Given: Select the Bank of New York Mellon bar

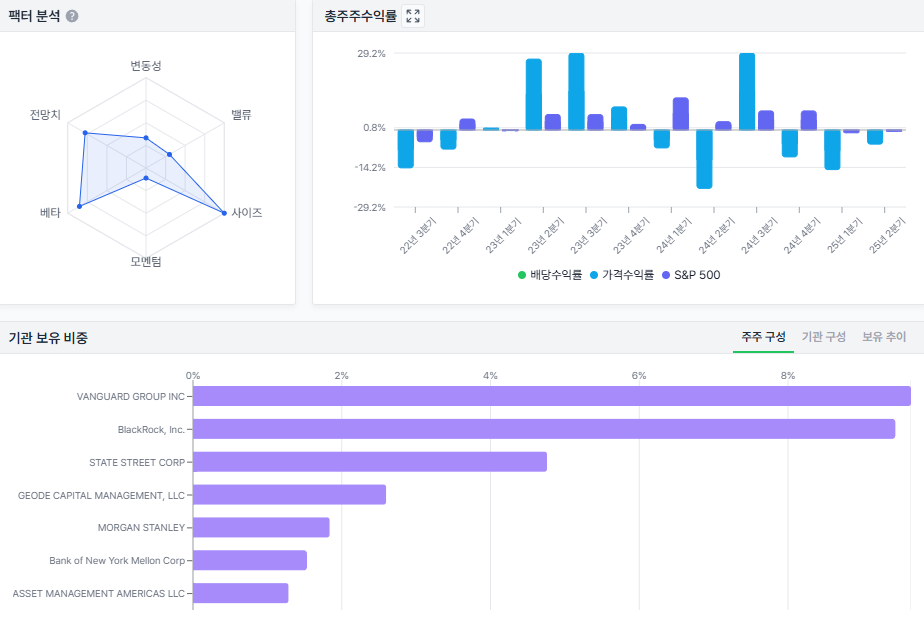Looking at the screenshot, I should [250, 560].
